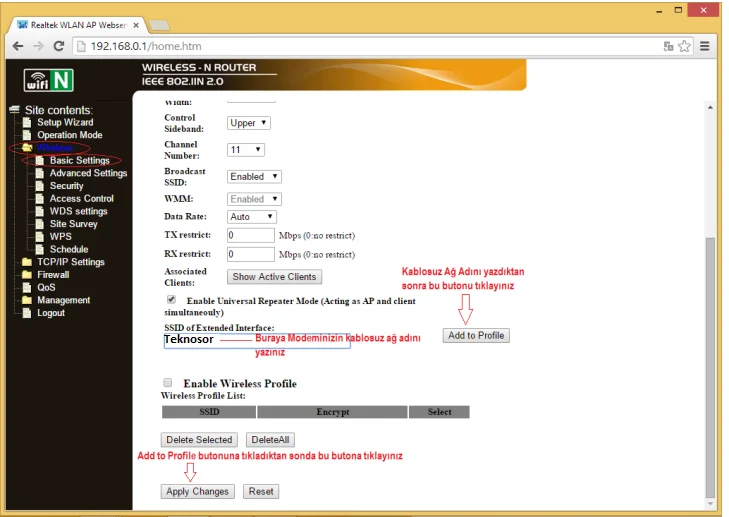The image size is (729, 517).
Task: Click the TCP/IP Settings folder icon
Action: tap(27, 262)
